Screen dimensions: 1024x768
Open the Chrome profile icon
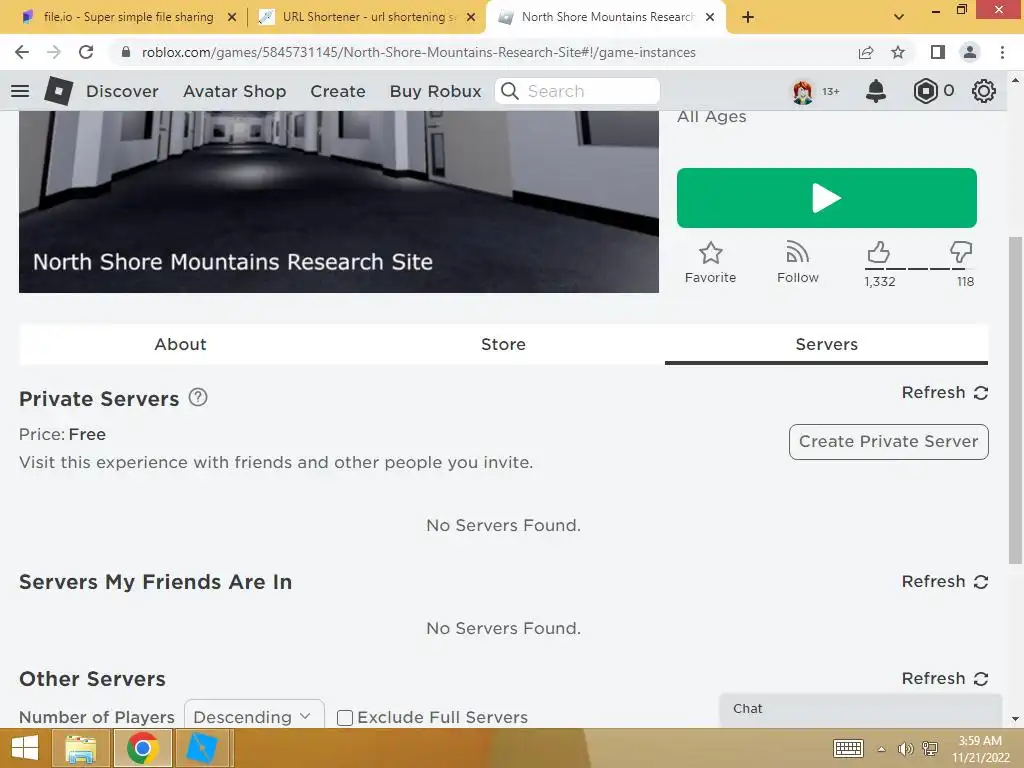[970, 52]
